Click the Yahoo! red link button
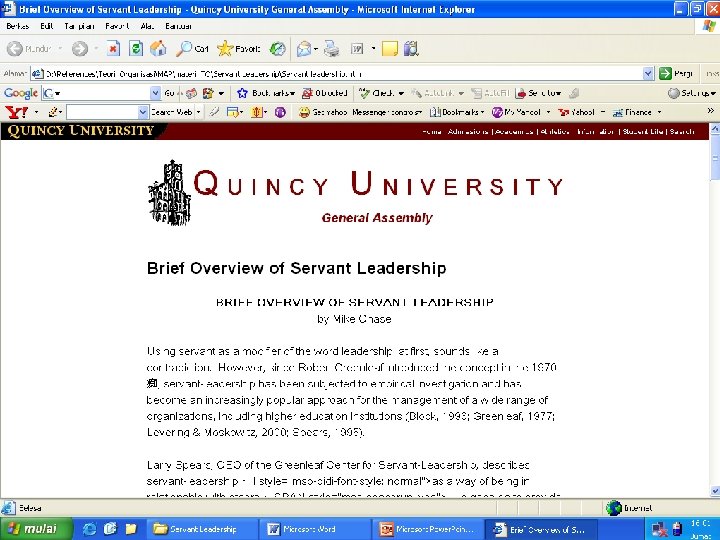This screenshot has height=540, width=720. (x=576, y=112)
